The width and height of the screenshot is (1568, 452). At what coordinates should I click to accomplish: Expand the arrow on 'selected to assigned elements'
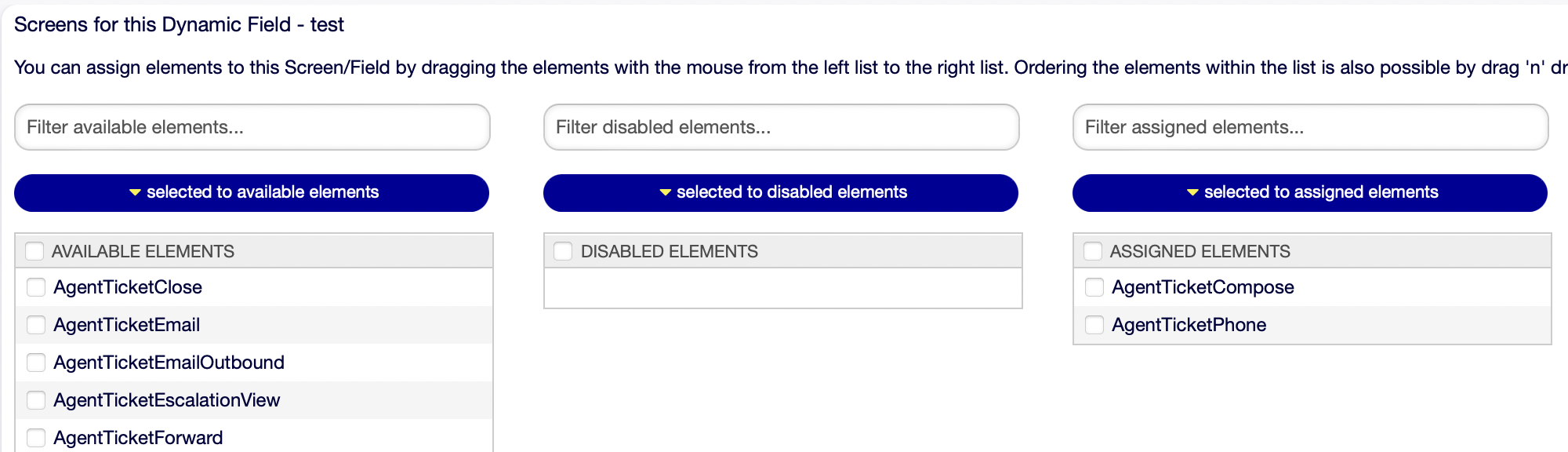pyautogui.click(x=1192, y=191)
